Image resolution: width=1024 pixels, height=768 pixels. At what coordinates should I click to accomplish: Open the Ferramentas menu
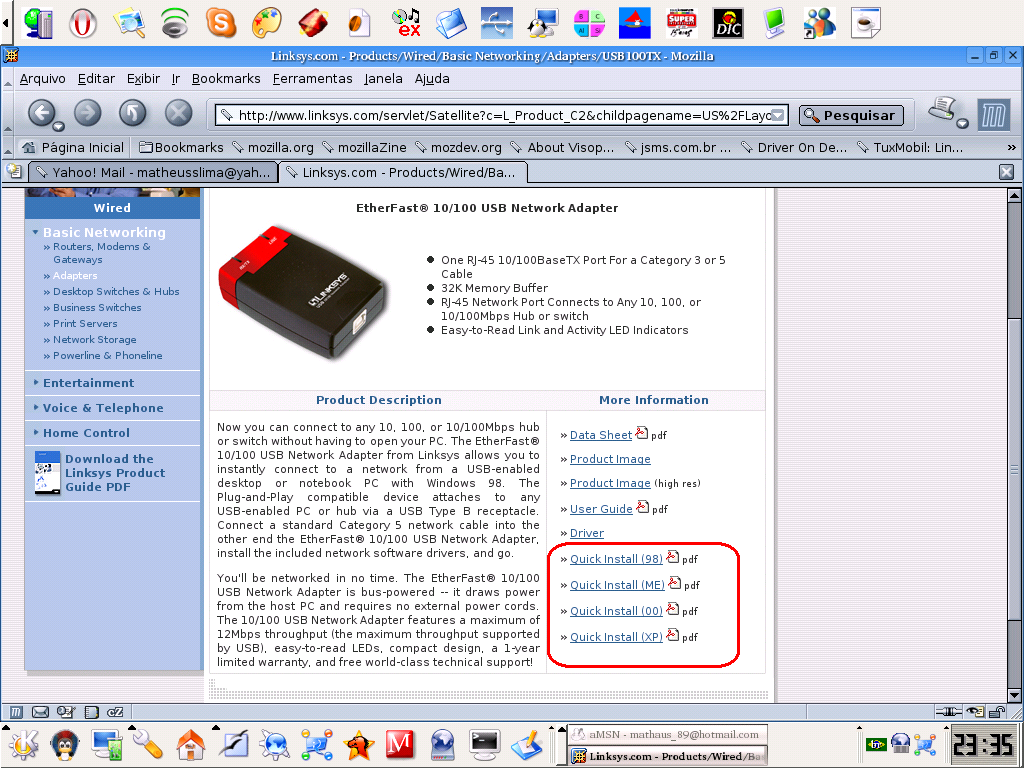point(312,78)
